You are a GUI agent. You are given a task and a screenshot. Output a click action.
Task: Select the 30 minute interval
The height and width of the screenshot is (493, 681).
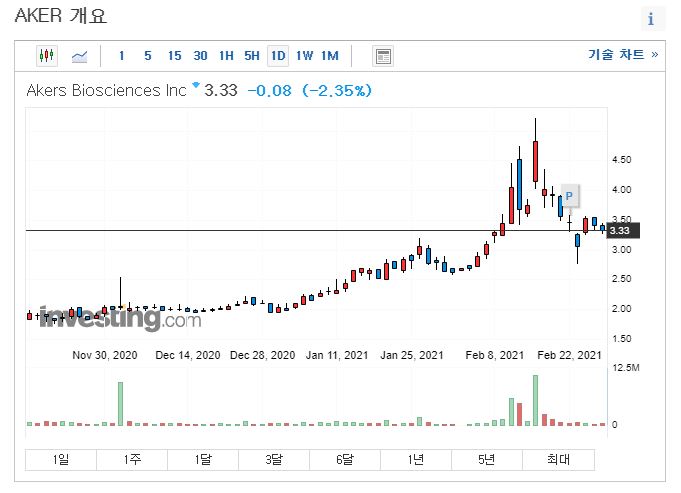[200, 56]
